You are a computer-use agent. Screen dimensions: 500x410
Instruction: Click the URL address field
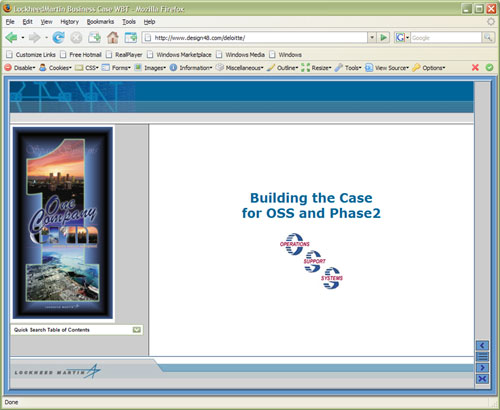pyautogui.click(x=255, y=37)
